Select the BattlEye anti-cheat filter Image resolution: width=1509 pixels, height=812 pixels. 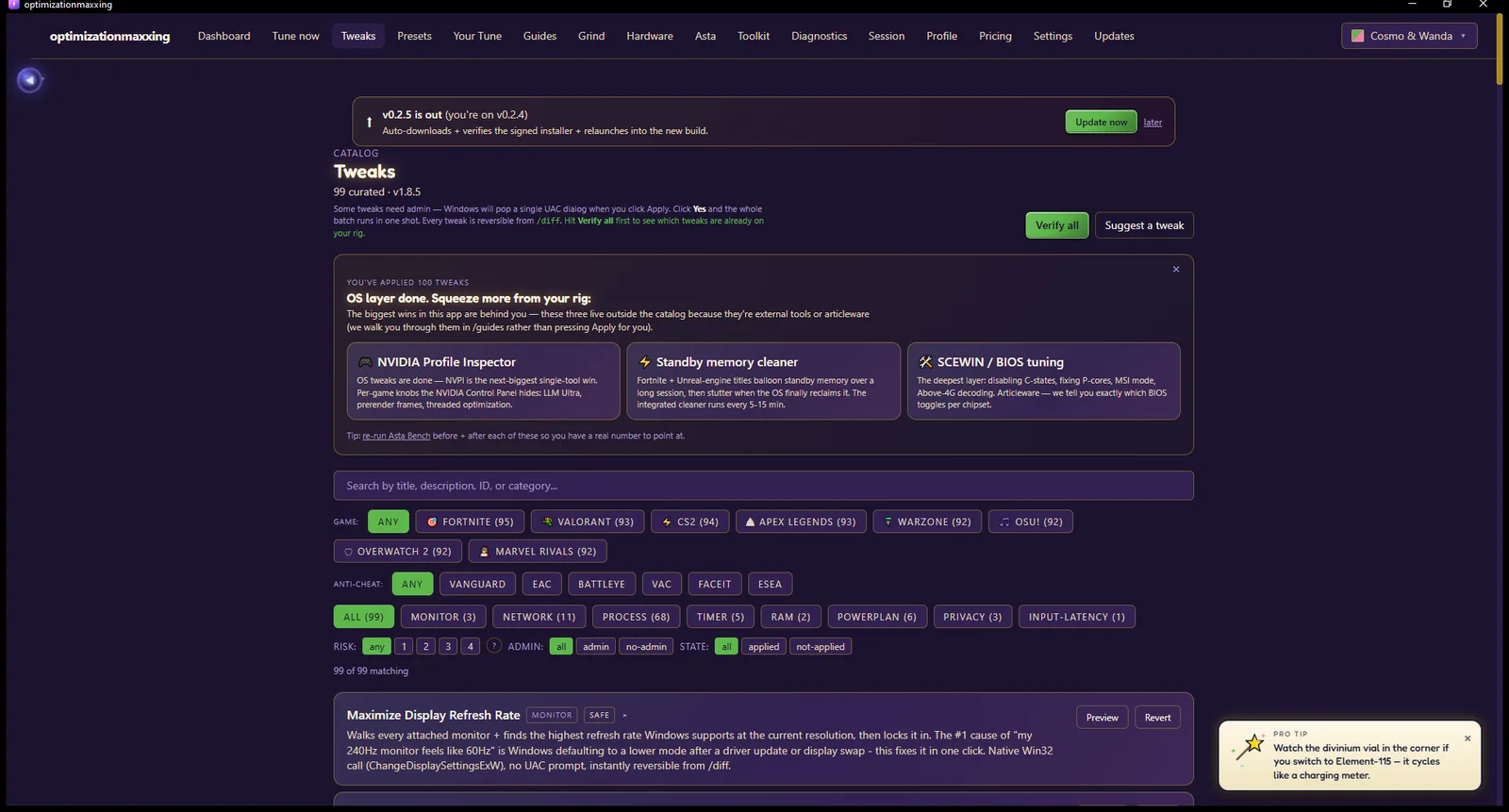pos(602,584)
